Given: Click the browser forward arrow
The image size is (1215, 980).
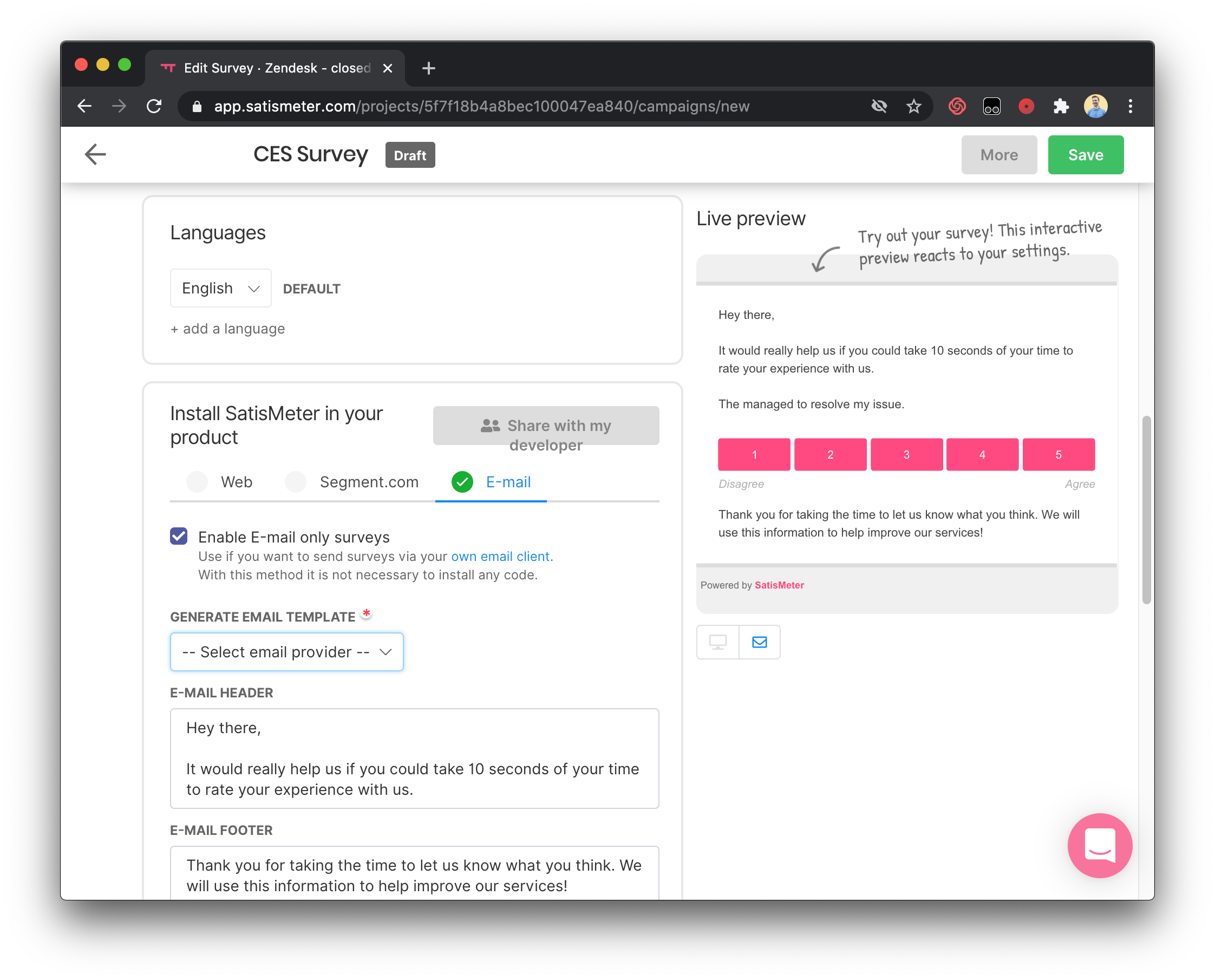Looking at the screenshot, I should (119, 106).
